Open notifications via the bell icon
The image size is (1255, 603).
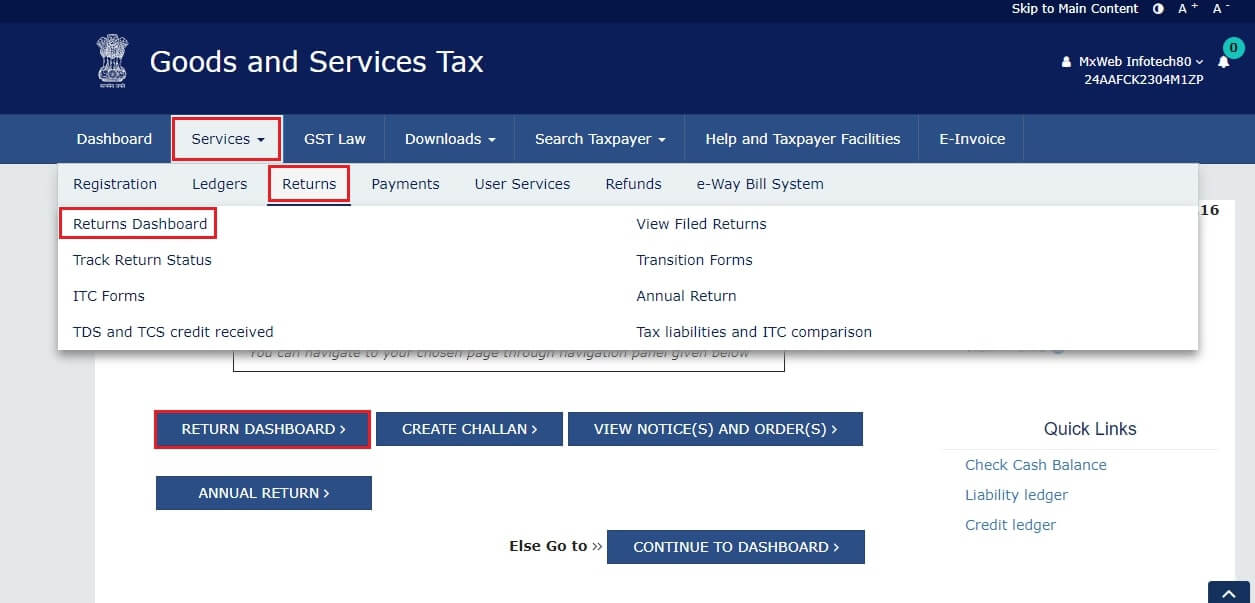tap(1221, 62)
